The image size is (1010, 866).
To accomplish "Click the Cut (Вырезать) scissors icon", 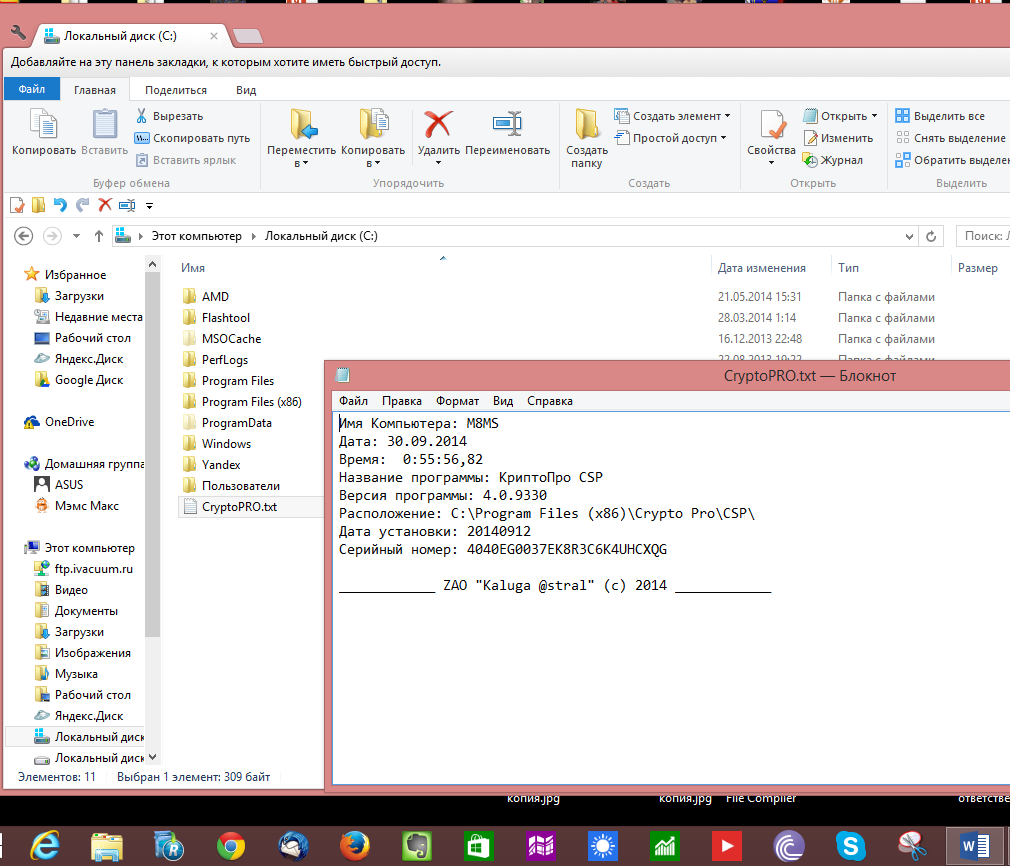I will [x=142, y=116].
